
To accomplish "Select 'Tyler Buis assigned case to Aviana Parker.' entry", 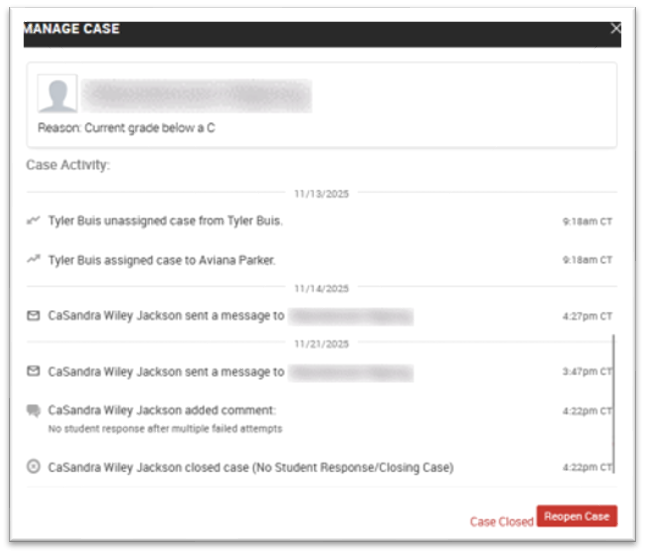I will [x=162, y=260].
